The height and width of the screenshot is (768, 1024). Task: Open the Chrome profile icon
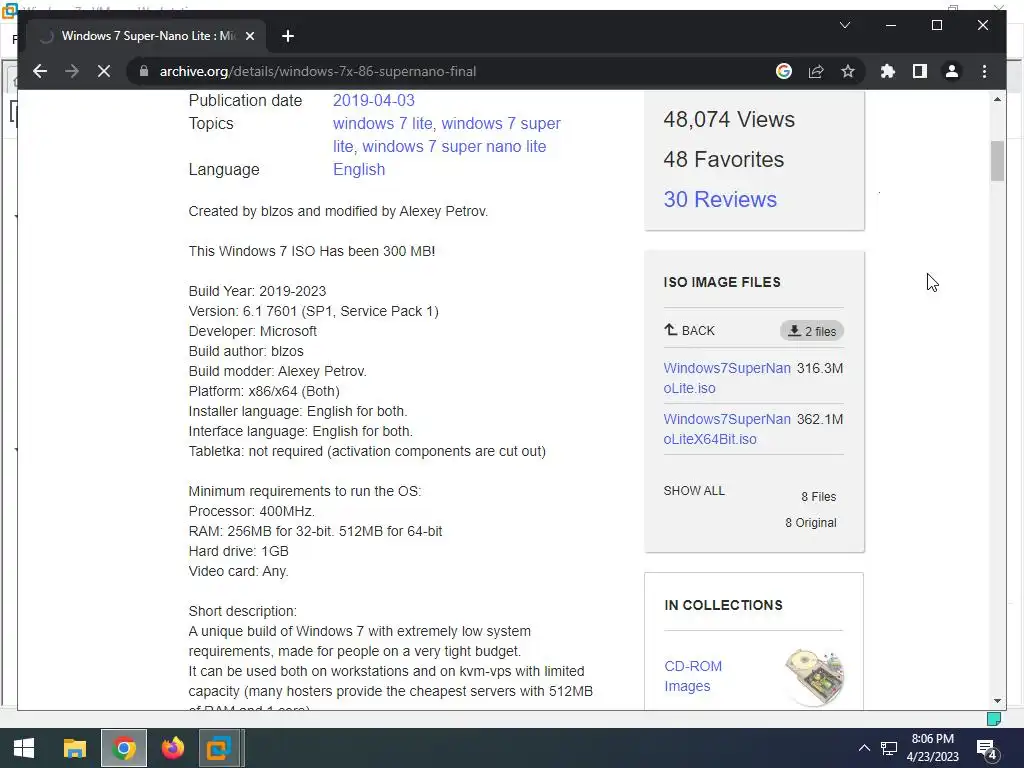952,71
